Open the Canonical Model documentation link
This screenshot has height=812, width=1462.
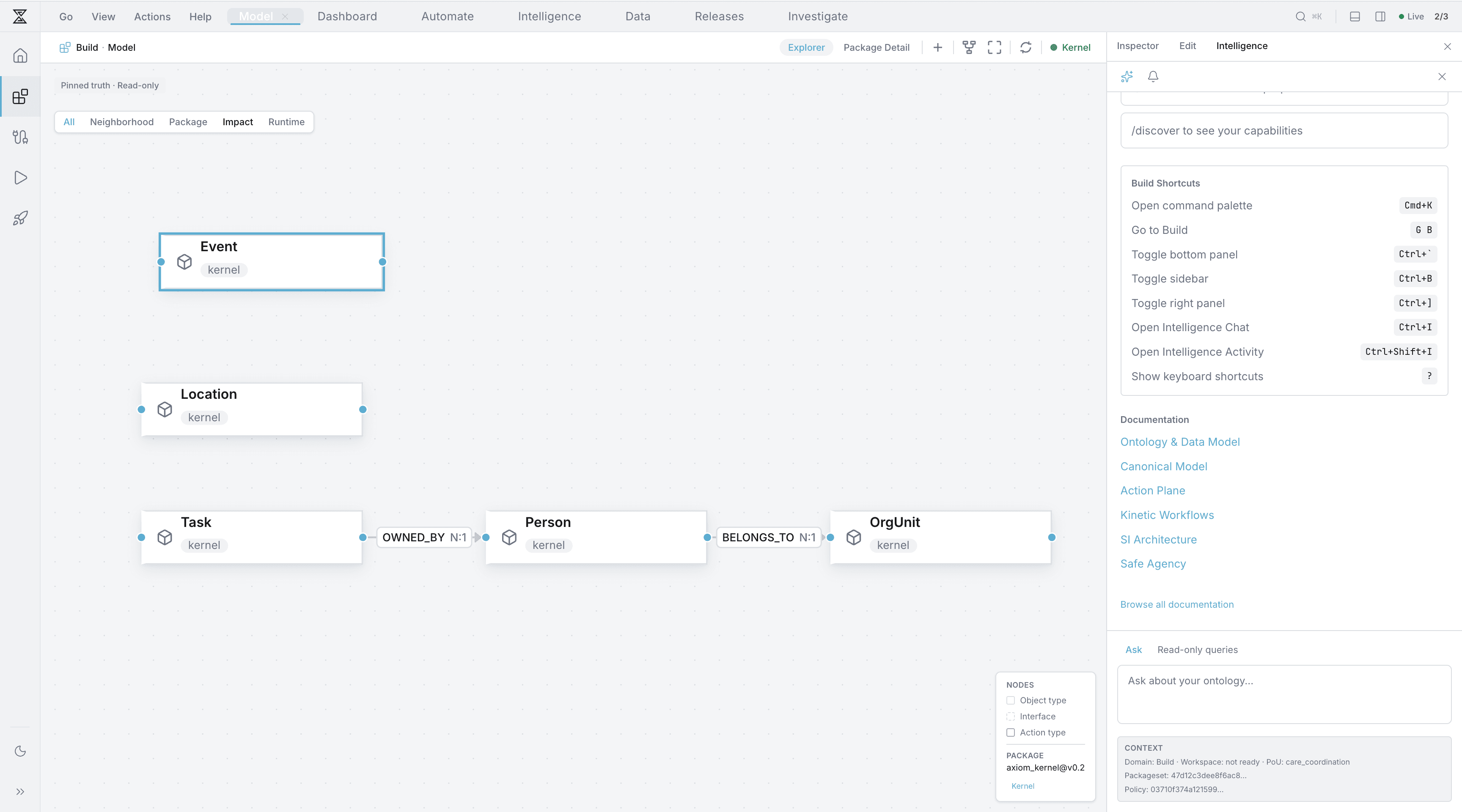tap(1163, 466)
